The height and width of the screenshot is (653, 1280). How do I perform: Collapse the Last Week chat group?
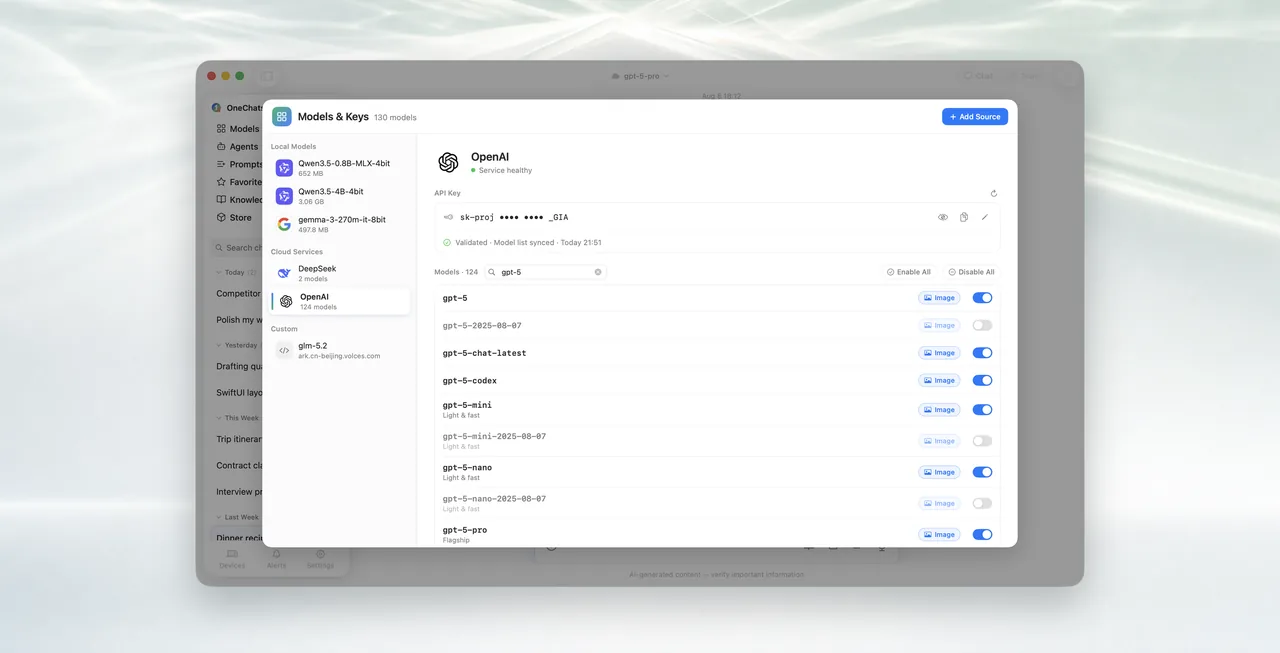[219, 517]
